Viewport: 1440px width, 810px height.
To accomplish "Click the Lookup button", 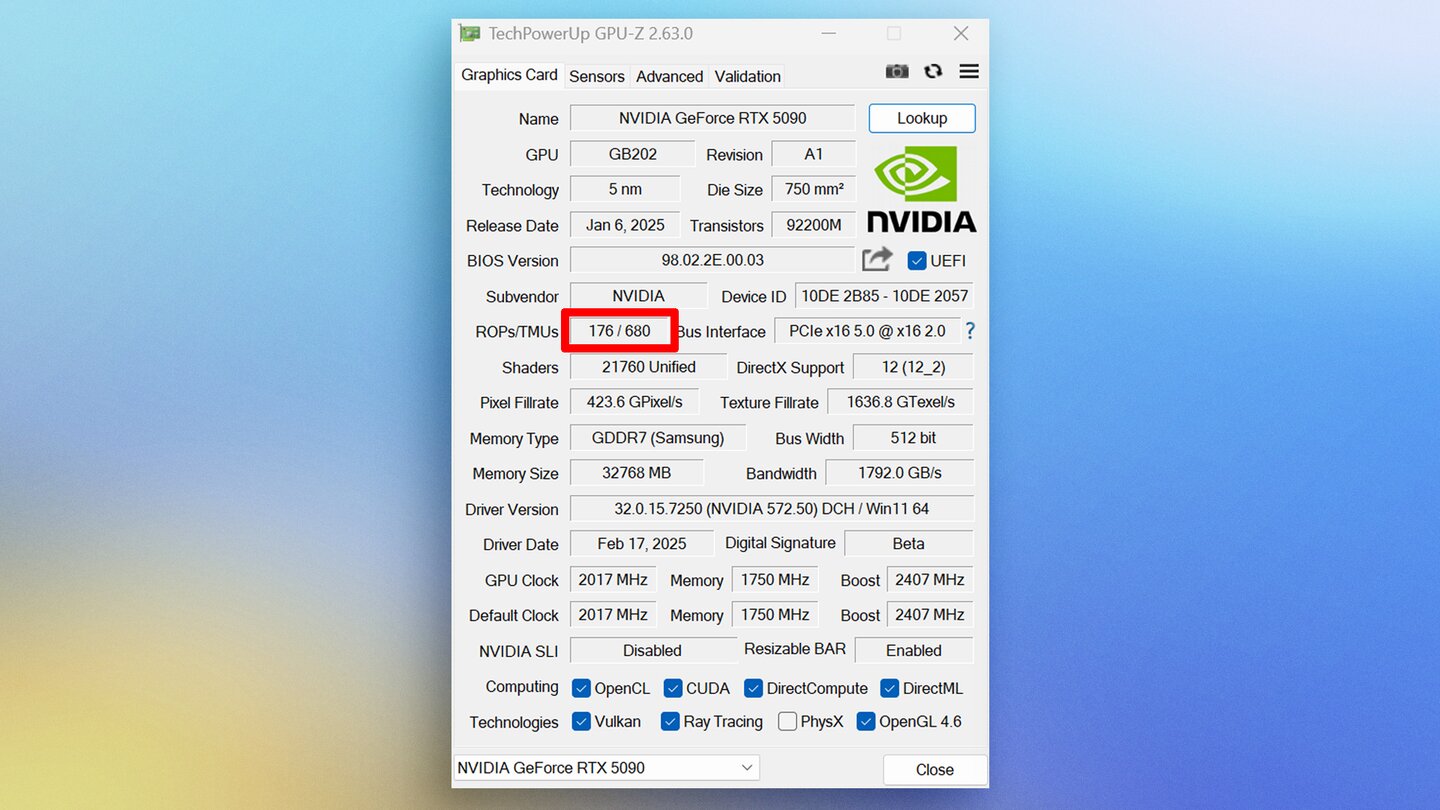I will [x=921, y=118].
